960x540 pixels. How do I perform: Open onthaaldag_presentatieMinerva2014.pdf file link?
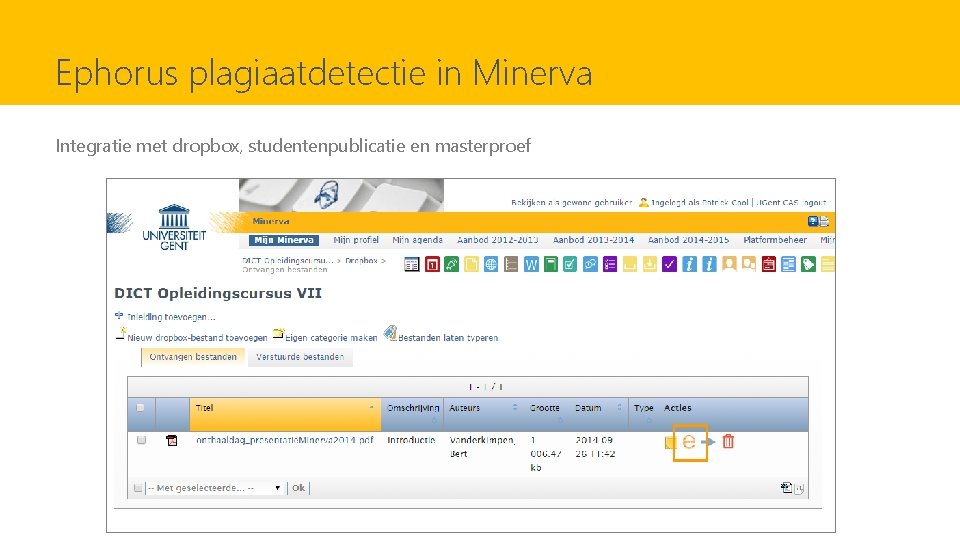[285, 440]
